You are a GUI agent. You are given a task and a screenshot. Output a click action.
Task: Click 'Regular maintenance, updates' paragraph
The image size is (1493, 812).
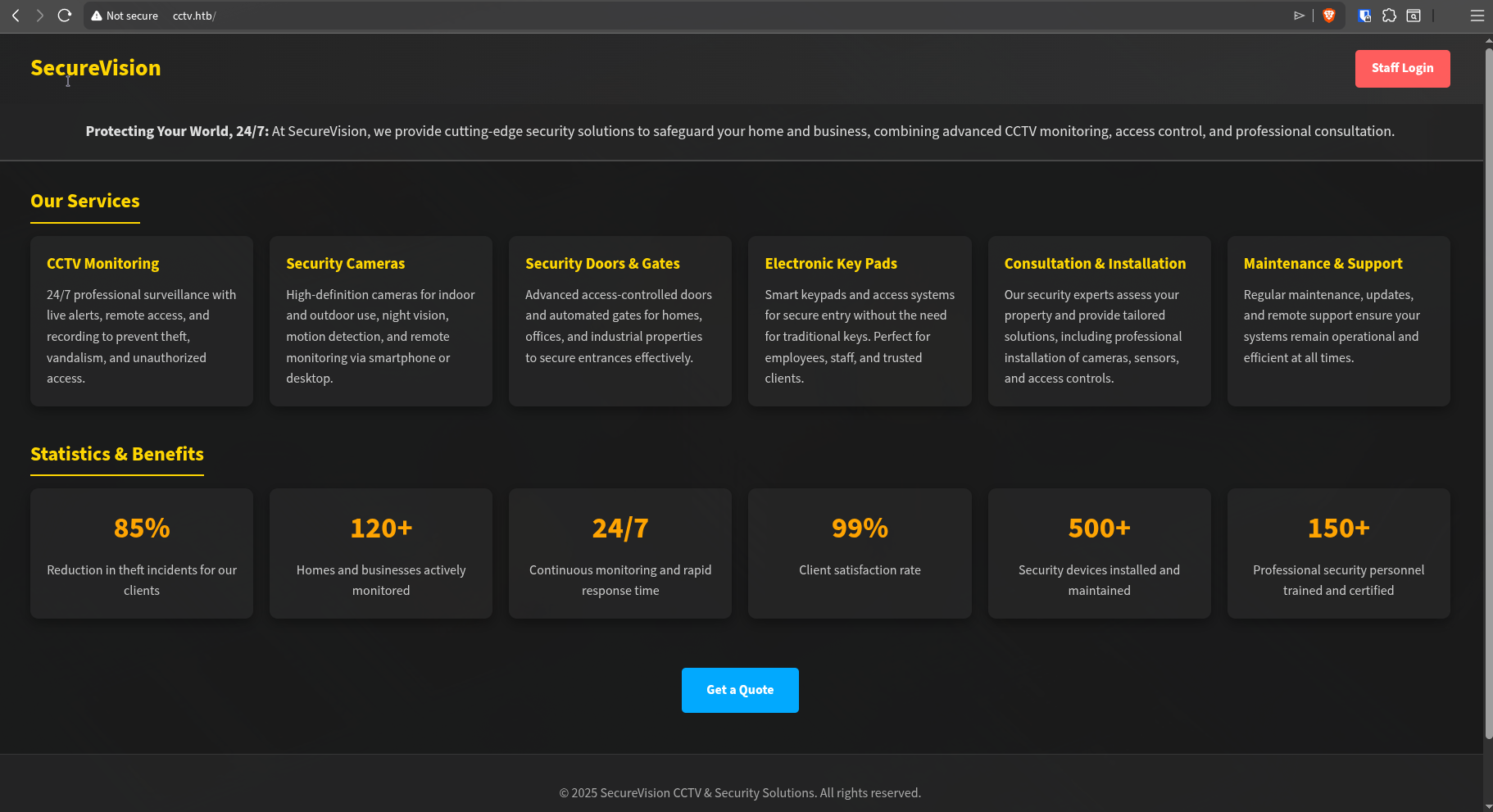1332,326
